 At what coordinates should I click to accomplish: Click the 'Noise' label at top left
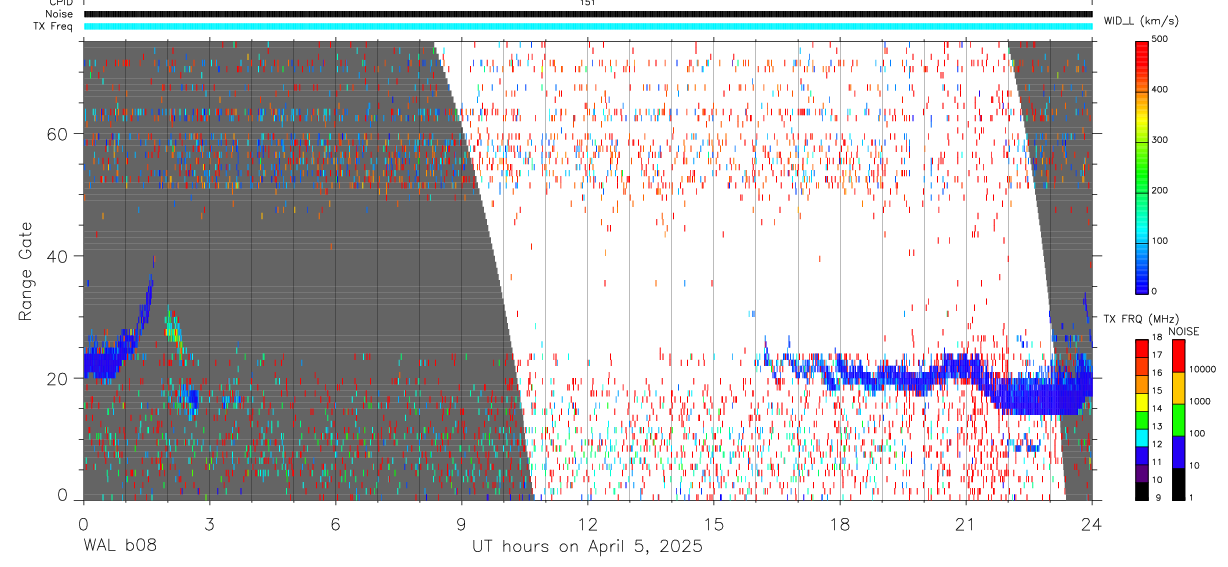coord(59,14)
